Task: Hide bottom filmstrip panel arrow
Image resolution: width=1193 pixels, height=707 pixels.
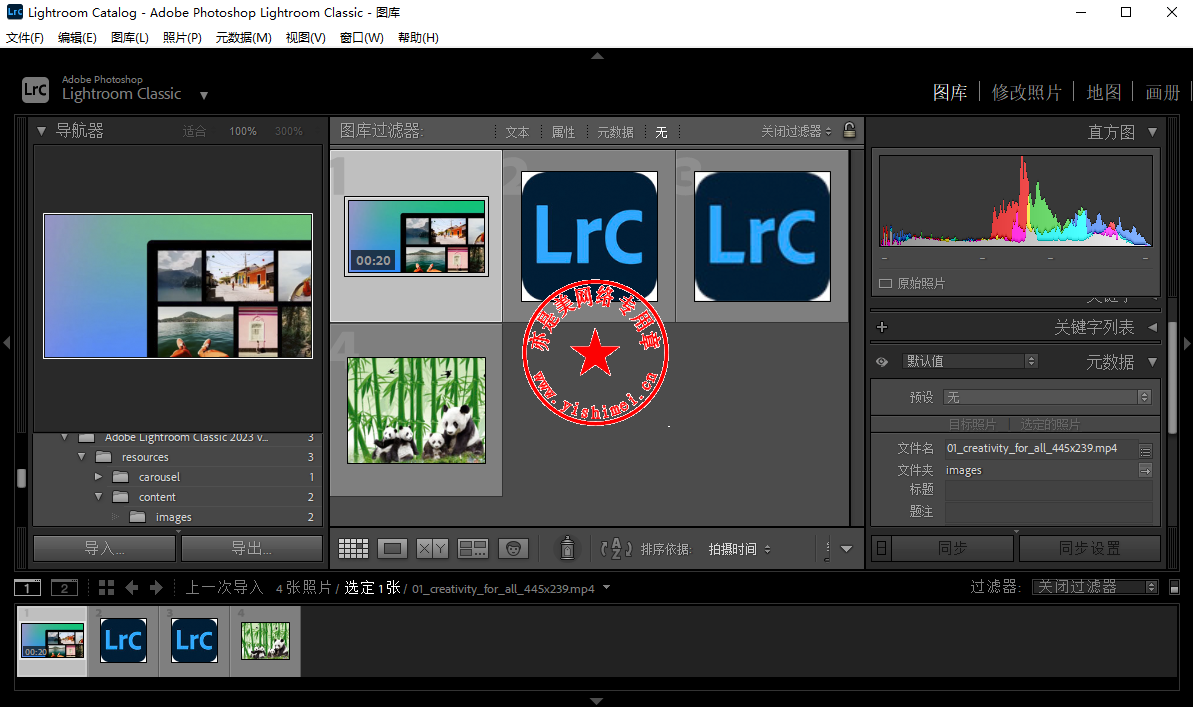Action: (597, 701)
